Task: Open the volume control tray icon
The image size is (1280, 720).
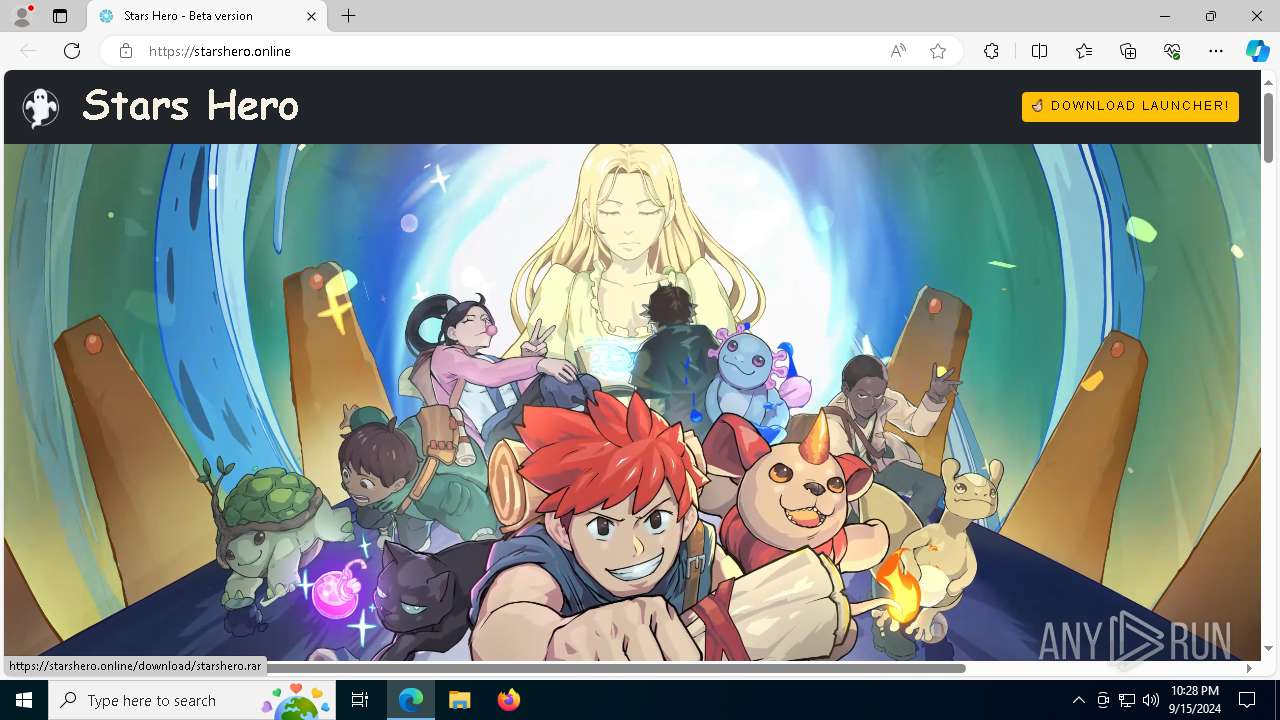Action: tap(1151, 700)
